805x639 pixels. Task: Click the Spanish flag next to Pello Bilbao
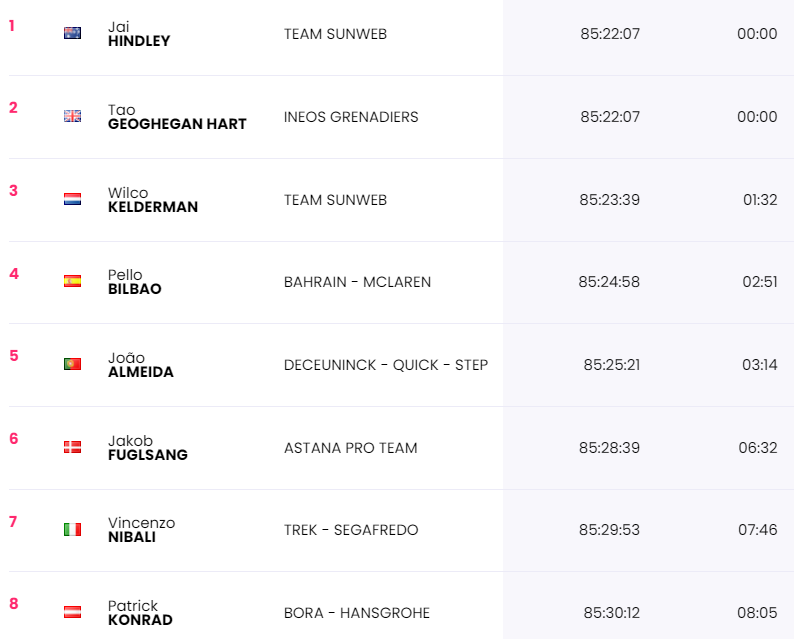pos(72,282)
